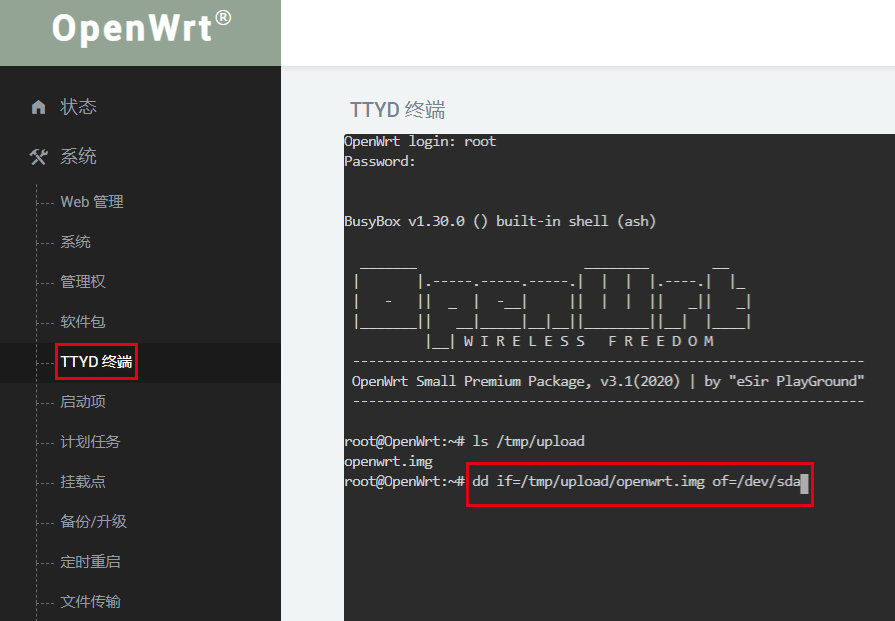Go to 管理权 settings page
895x621 pixels.
[x=83, y=282]
